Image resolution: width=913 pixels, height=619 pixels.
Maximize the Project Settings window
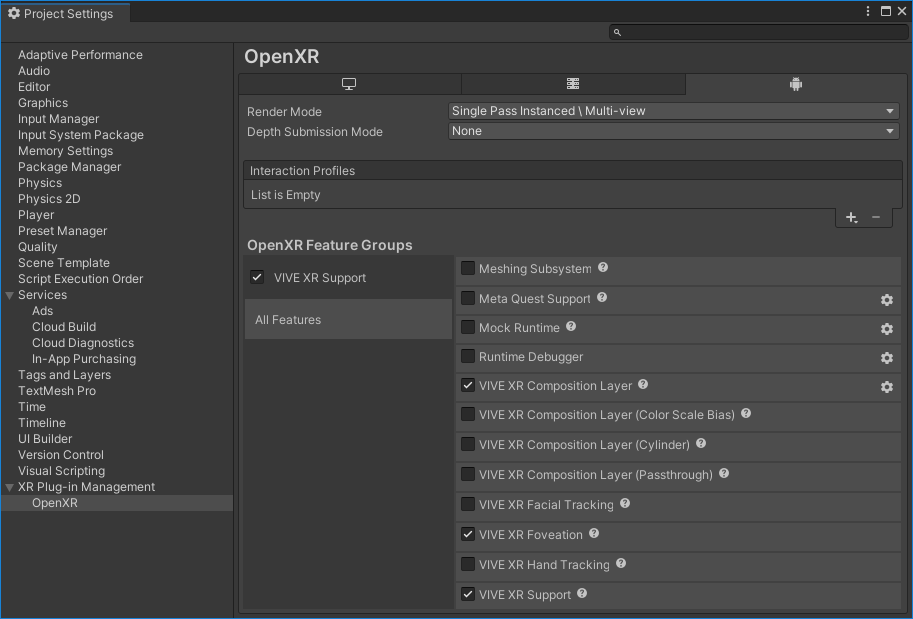pyautogui.click(x=886, y=11)
